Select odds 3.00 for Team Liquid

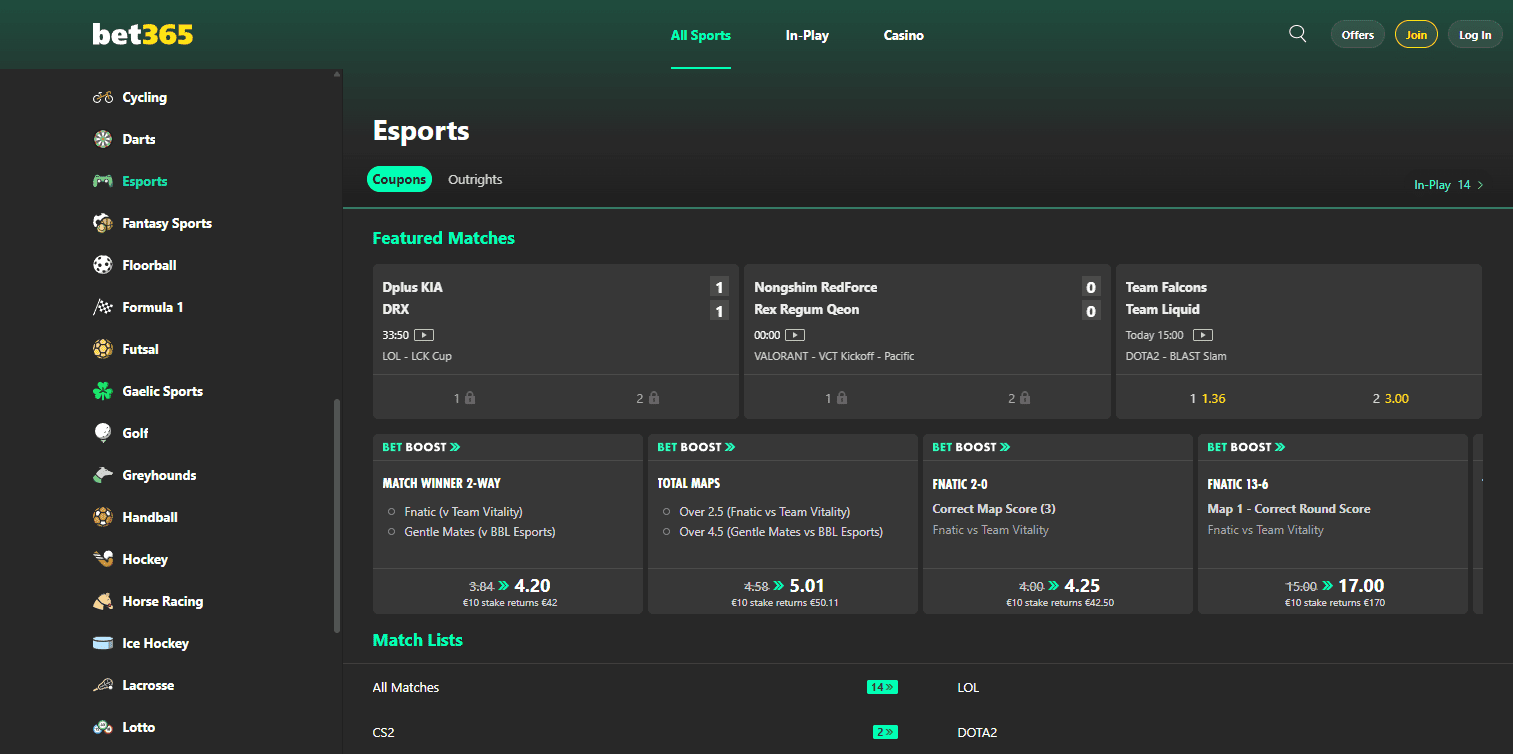(x=1390, y=397)
